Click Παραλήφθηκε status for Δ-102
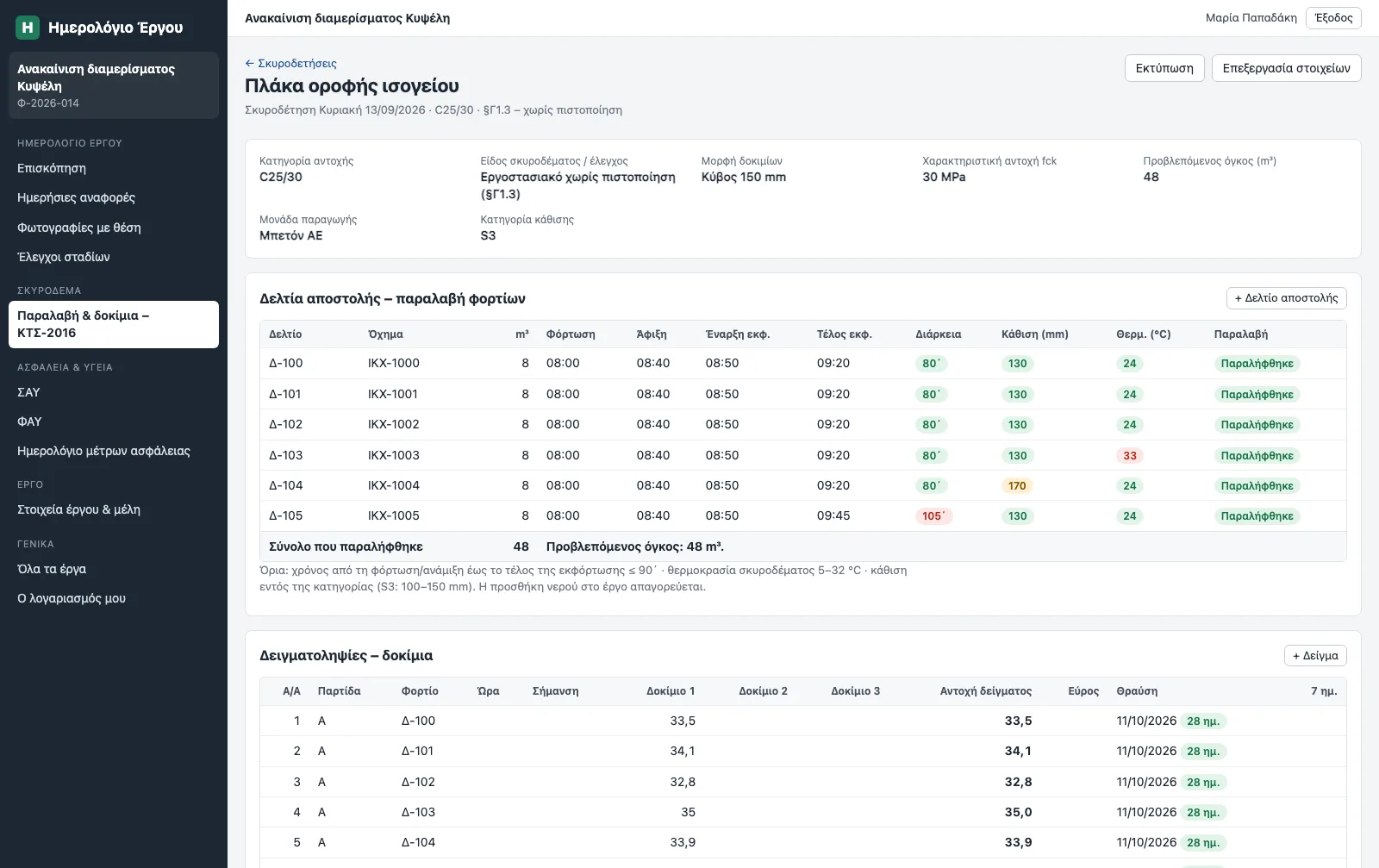Viewport: 1379px width, 868px height. [1257, 425]
